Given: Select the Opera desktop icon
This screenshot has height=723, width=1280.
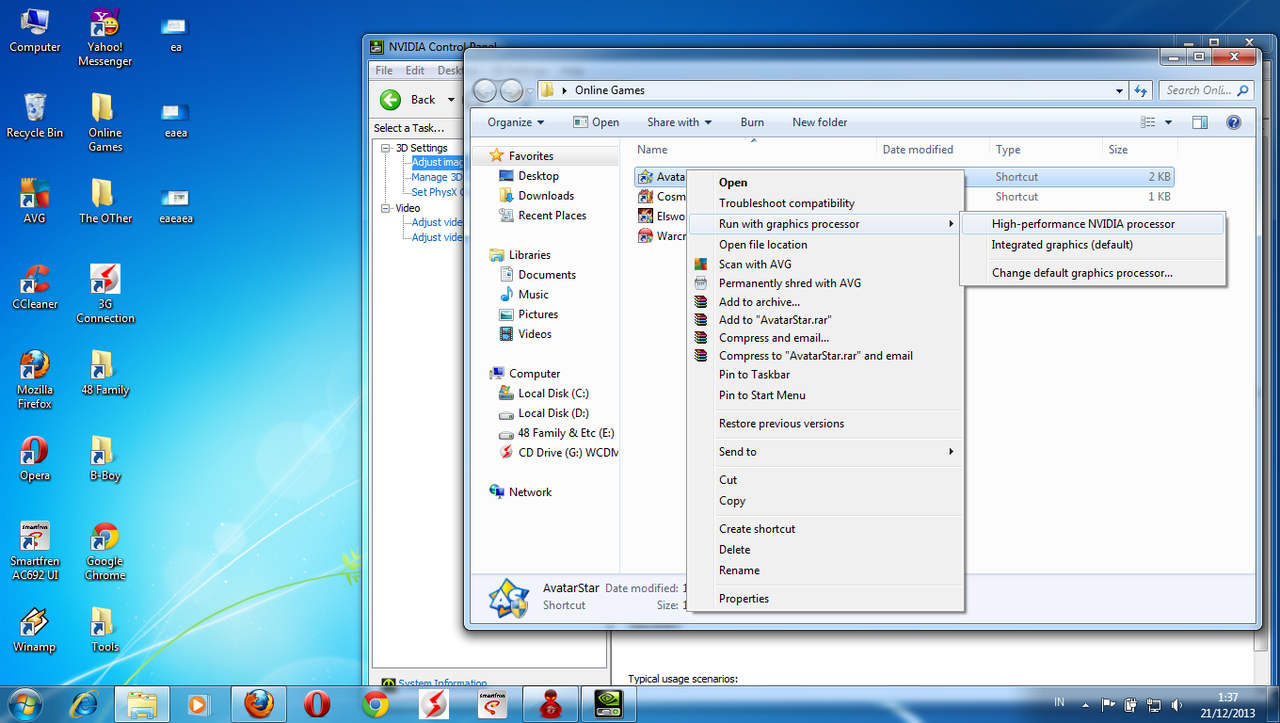Looking at the screenshot, I should [x=35, y=459].
